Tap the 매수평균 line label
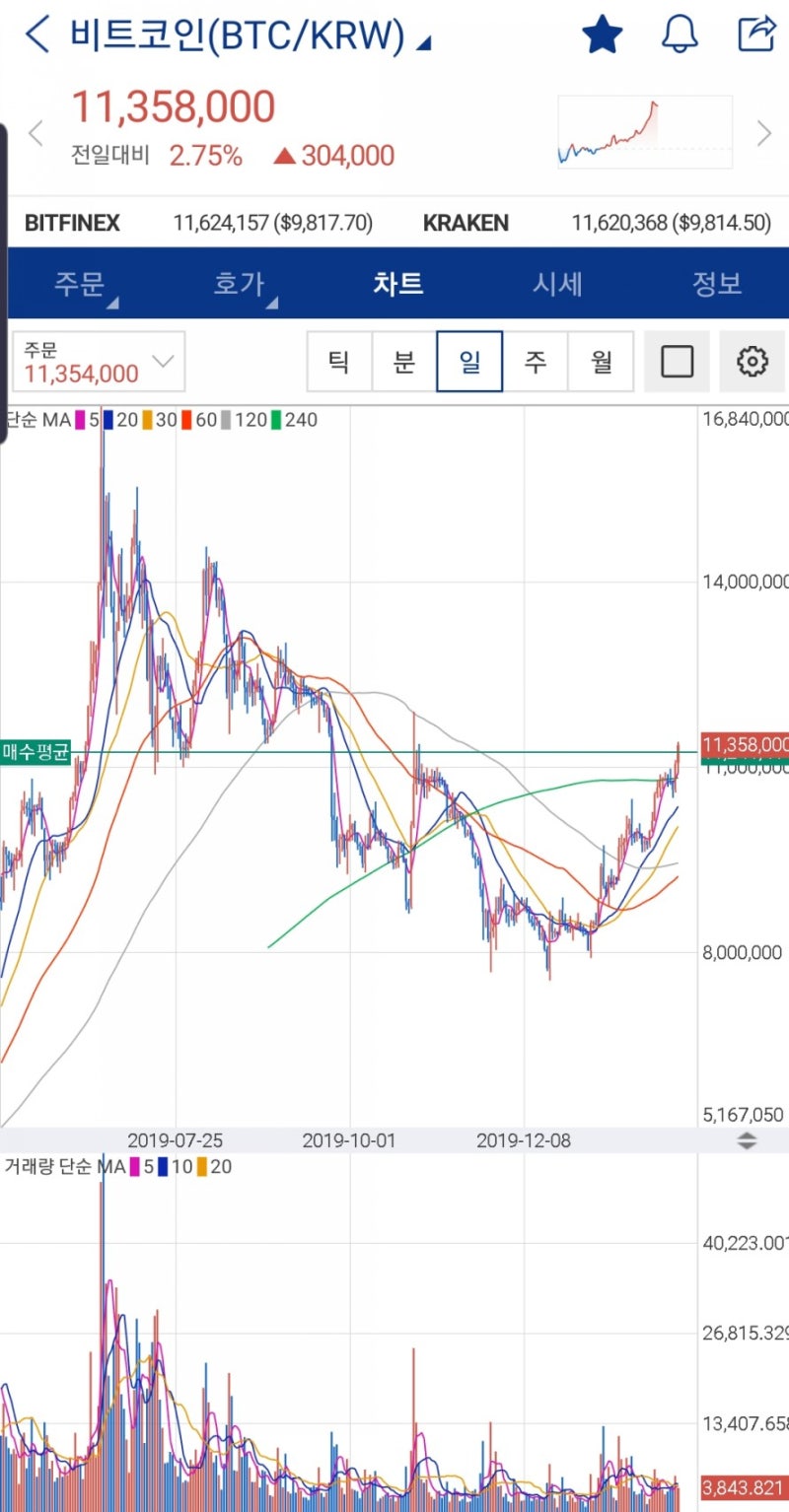 [x=36, y=753]
